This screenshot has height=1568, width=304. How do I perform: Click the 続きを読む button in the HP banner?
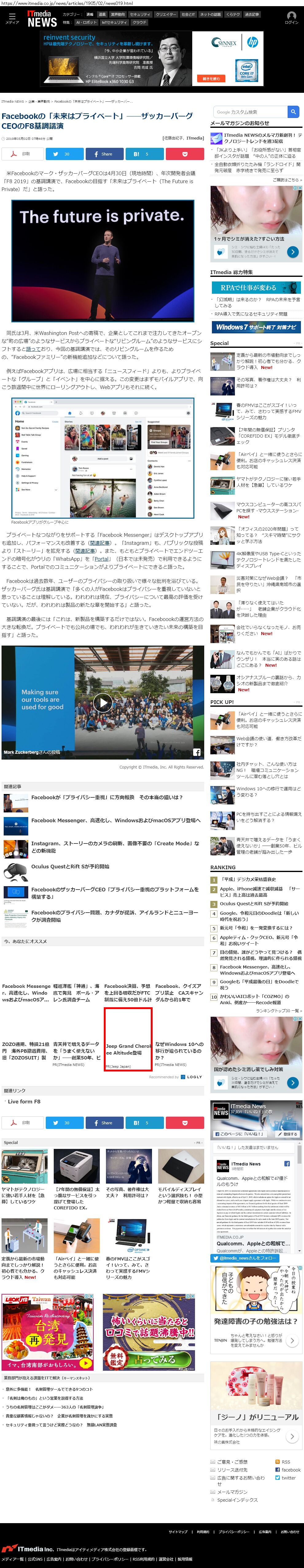(211, 79)
